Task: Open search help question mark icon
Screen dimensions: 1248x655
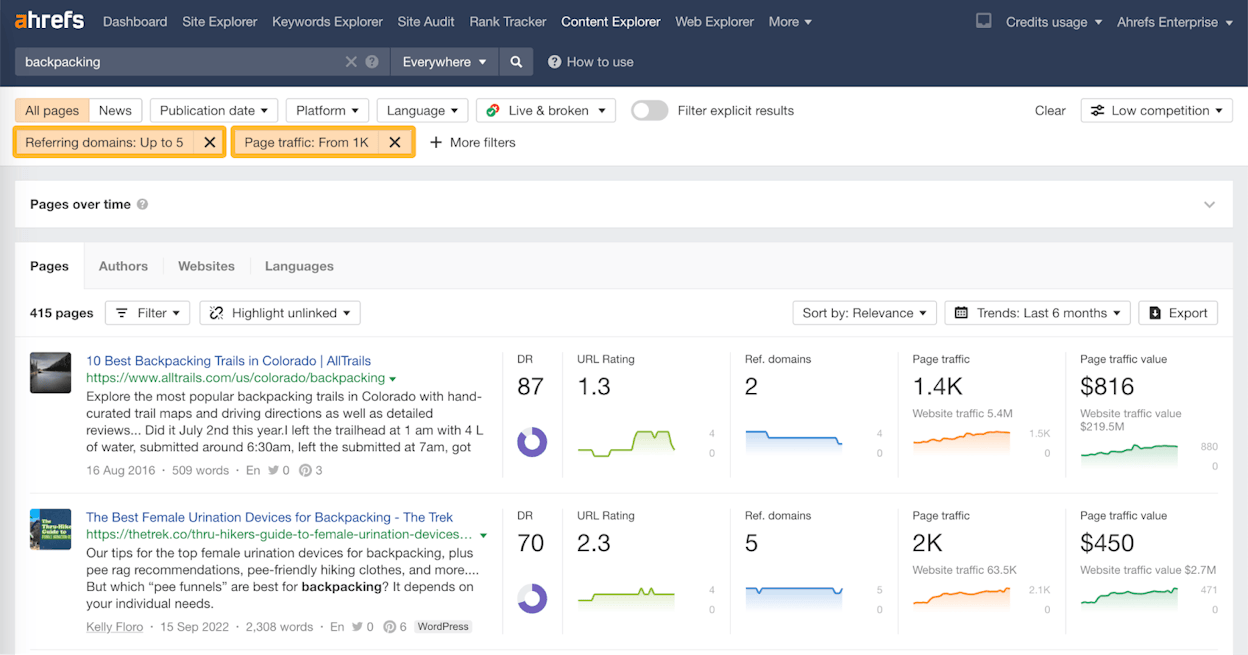Action: (372, 62)
